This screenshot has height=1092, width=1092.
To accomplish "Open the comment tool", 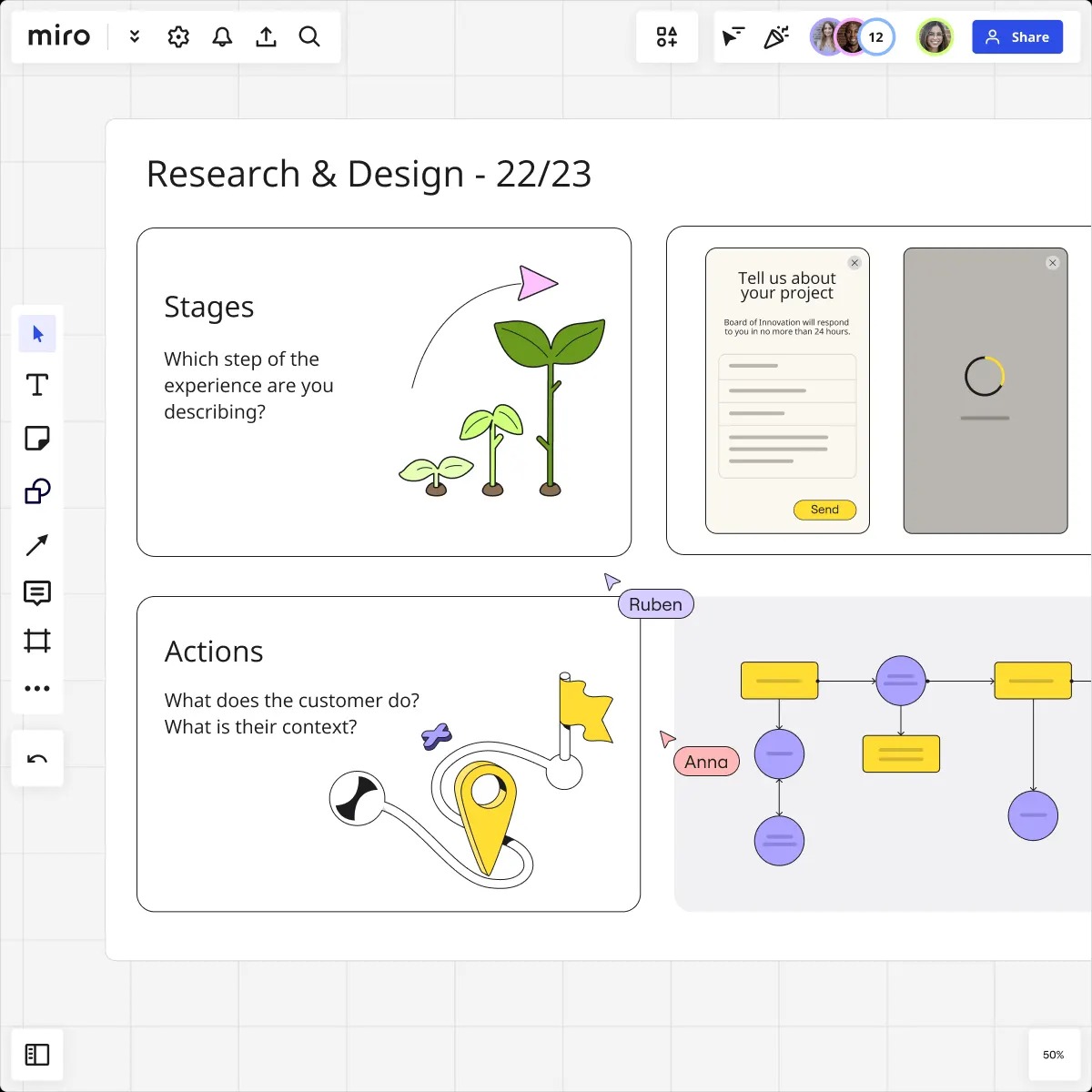I will tap(37, 593).
